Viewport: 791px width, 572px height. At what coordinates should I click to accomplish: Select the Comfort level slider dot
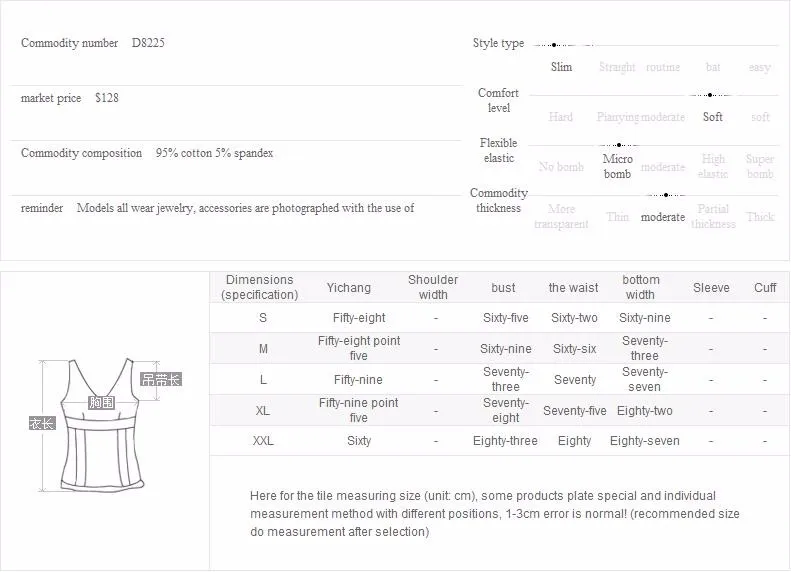pyautogui.click(x=710, y=95)
